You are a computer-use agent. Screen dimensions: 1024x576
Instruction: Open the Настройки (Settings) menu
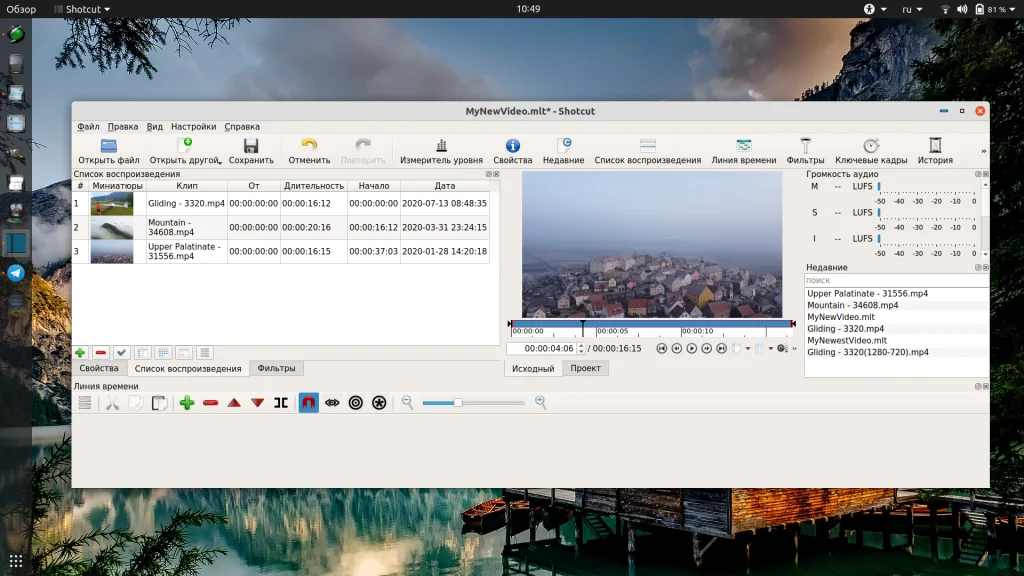(x=193, y=127)
